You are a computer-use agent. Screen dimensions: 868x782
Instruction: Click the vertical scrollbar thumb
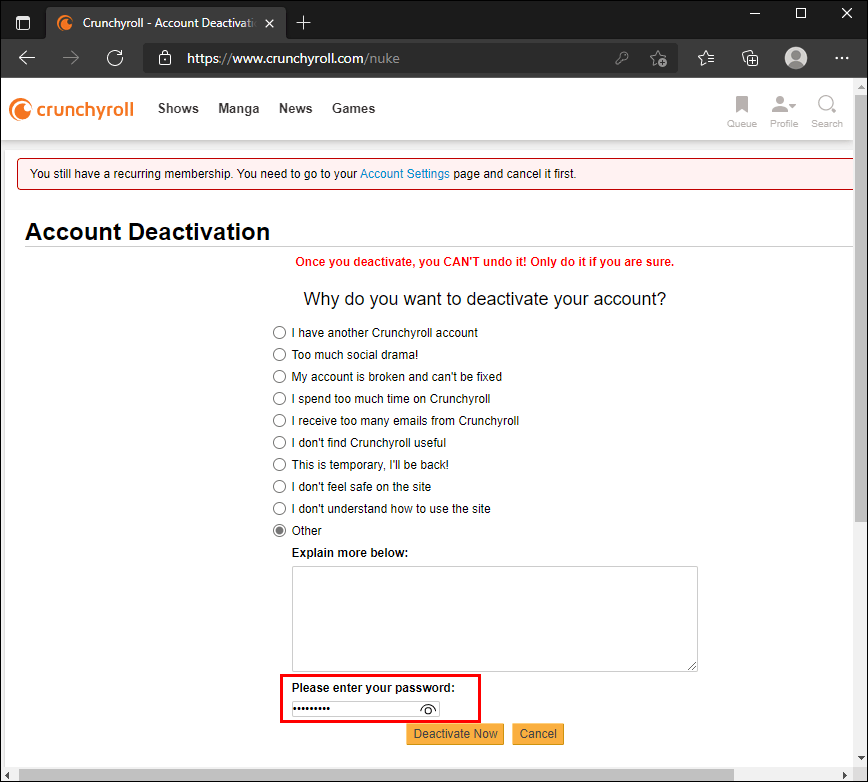860,308
